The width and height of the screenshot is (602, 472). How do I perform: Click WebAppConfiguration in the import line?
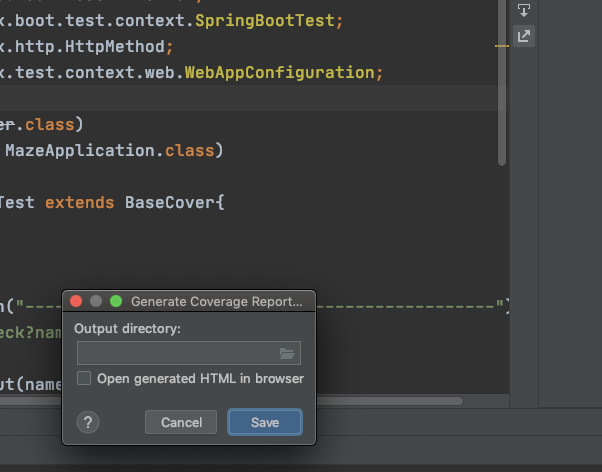pyautogui.click(x=280, y=73)
